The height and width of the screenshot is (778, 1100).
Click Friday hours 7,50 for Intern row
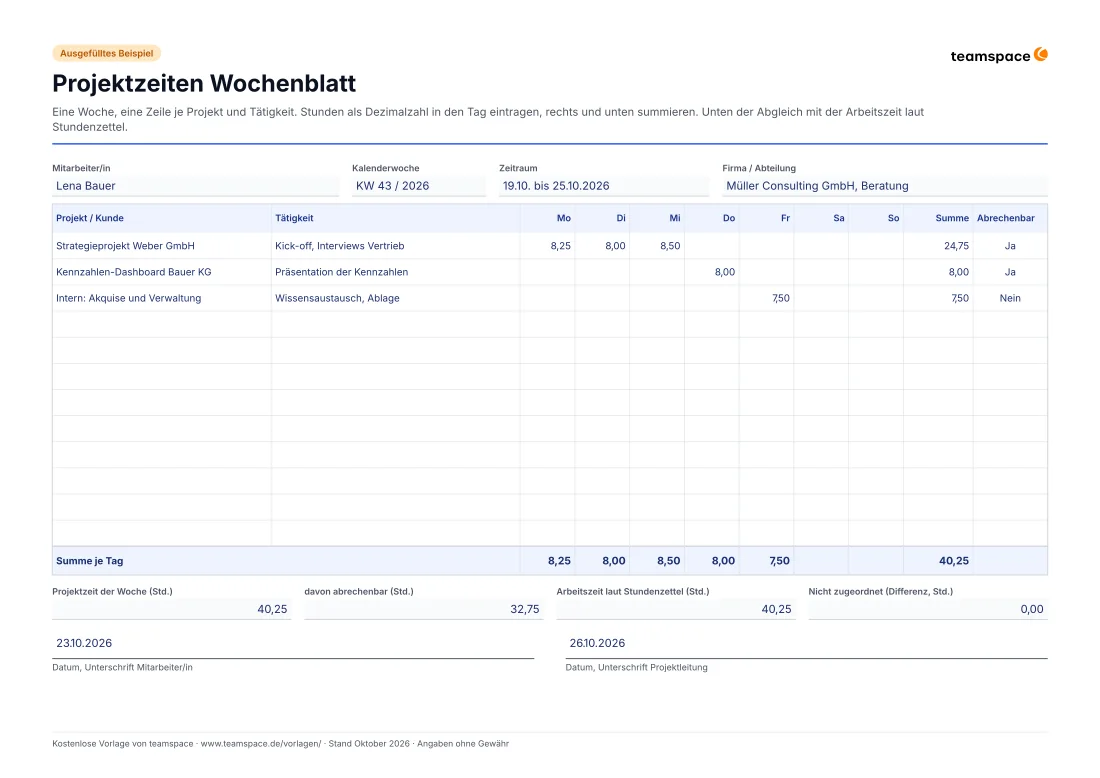(781, 297)
